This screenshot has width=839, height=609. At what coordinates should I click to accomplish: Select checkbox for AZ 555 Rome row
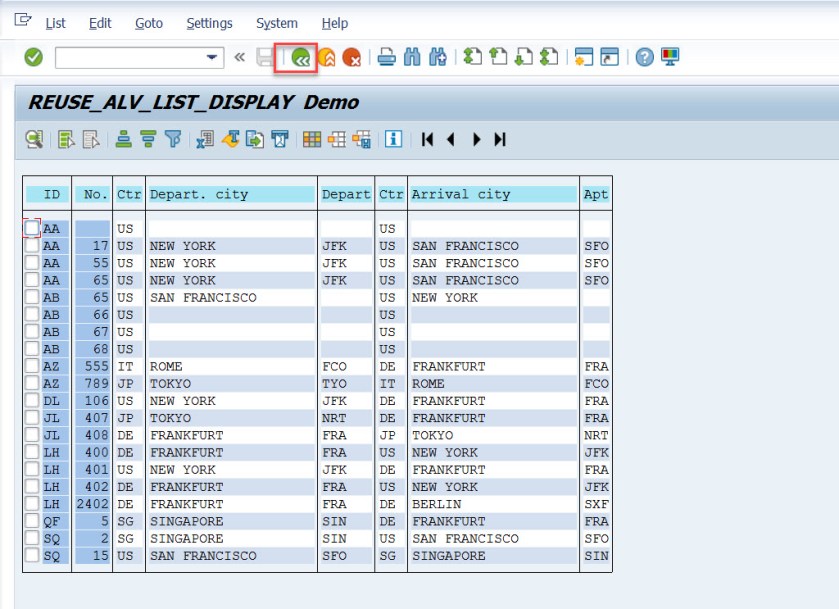coord(32,366)
